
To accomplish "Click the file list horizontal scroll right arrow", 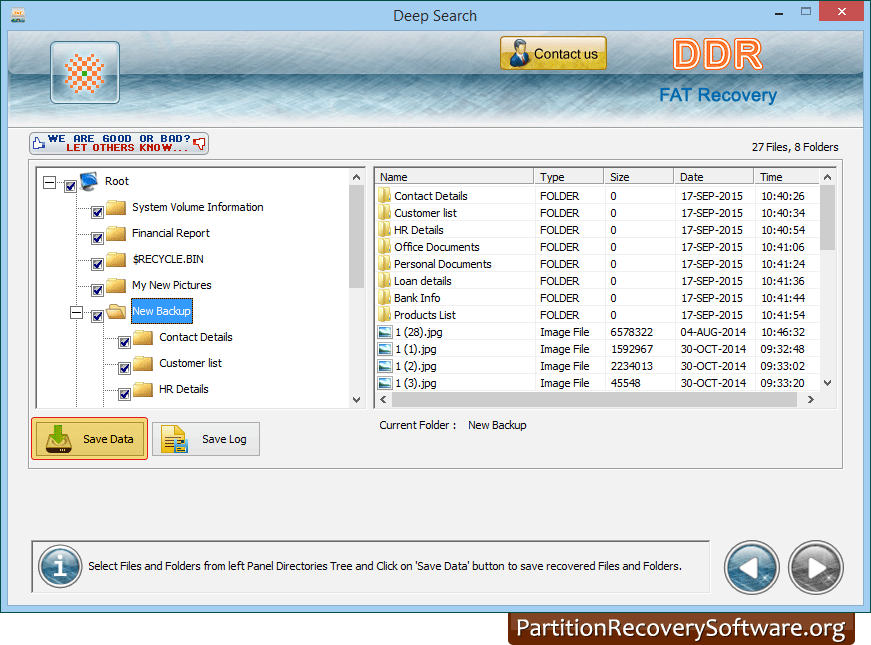I will pos(810,399).
